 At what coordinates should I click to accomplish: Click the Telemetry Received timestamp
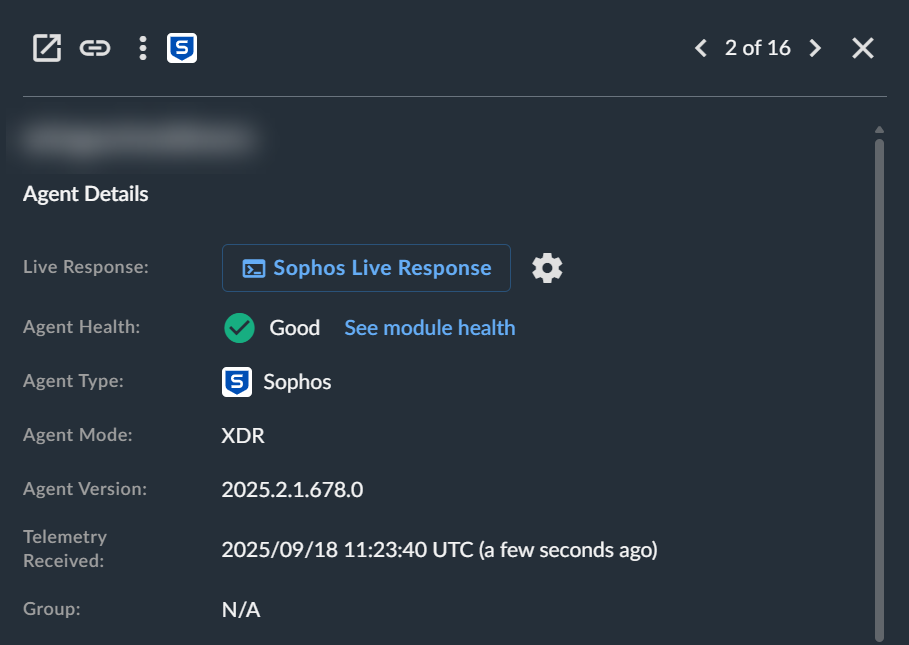439,550
